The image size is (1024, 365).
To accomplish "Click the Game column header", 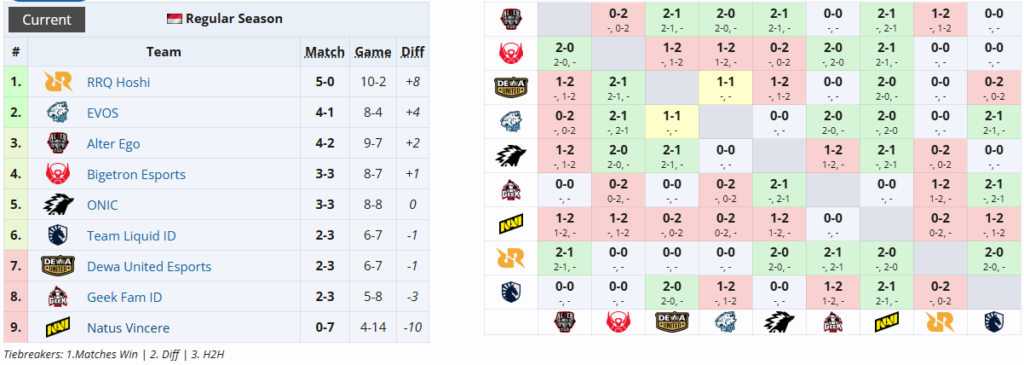I will [x=373, y=52].
